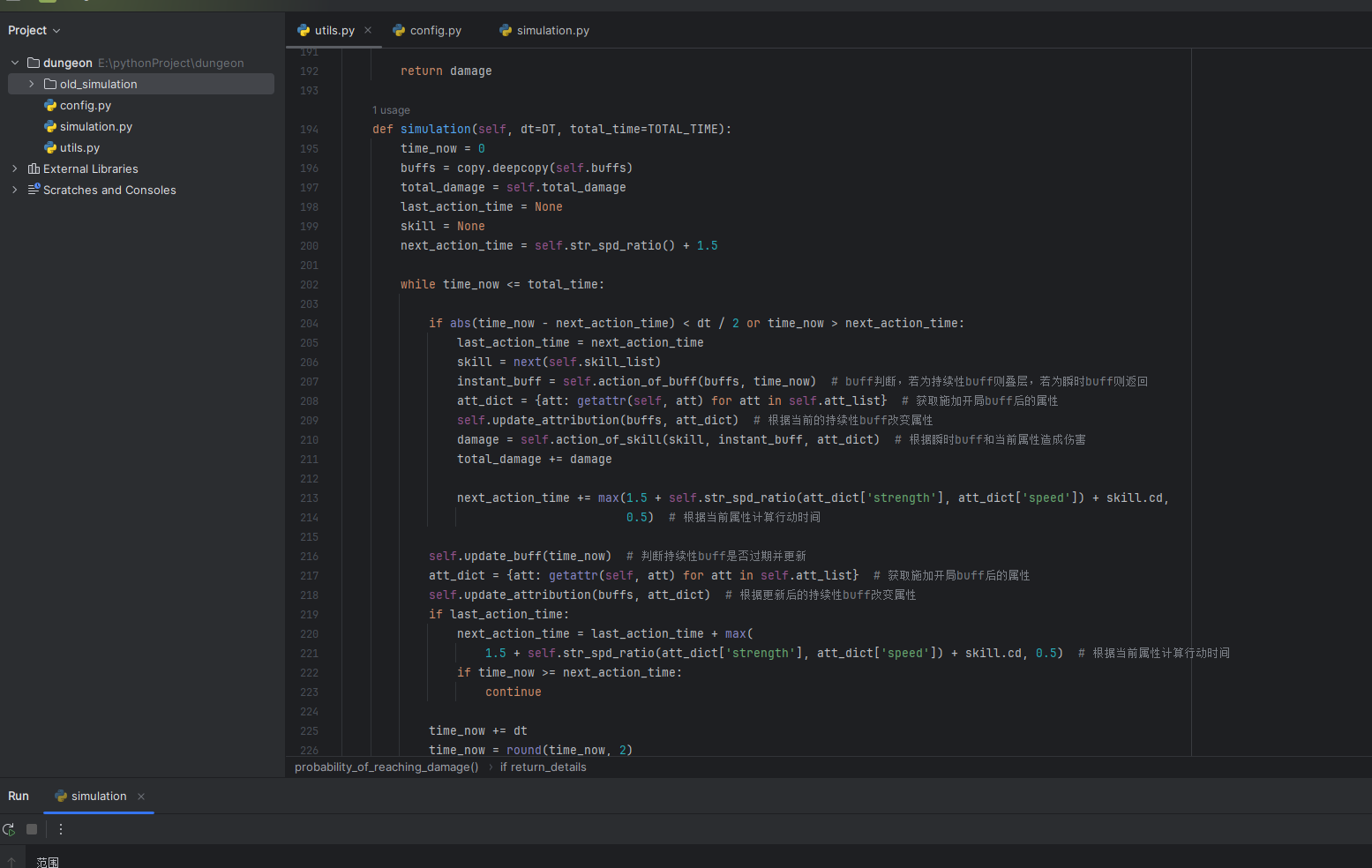Select Scratches and Consoles row
Screen dimensions: 1372x868
(x=109, y=190)
